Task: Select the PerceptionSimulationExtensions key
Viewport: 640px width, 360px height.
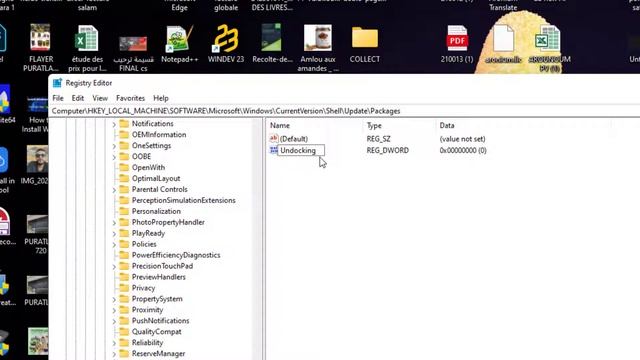Action: [184, 200]
